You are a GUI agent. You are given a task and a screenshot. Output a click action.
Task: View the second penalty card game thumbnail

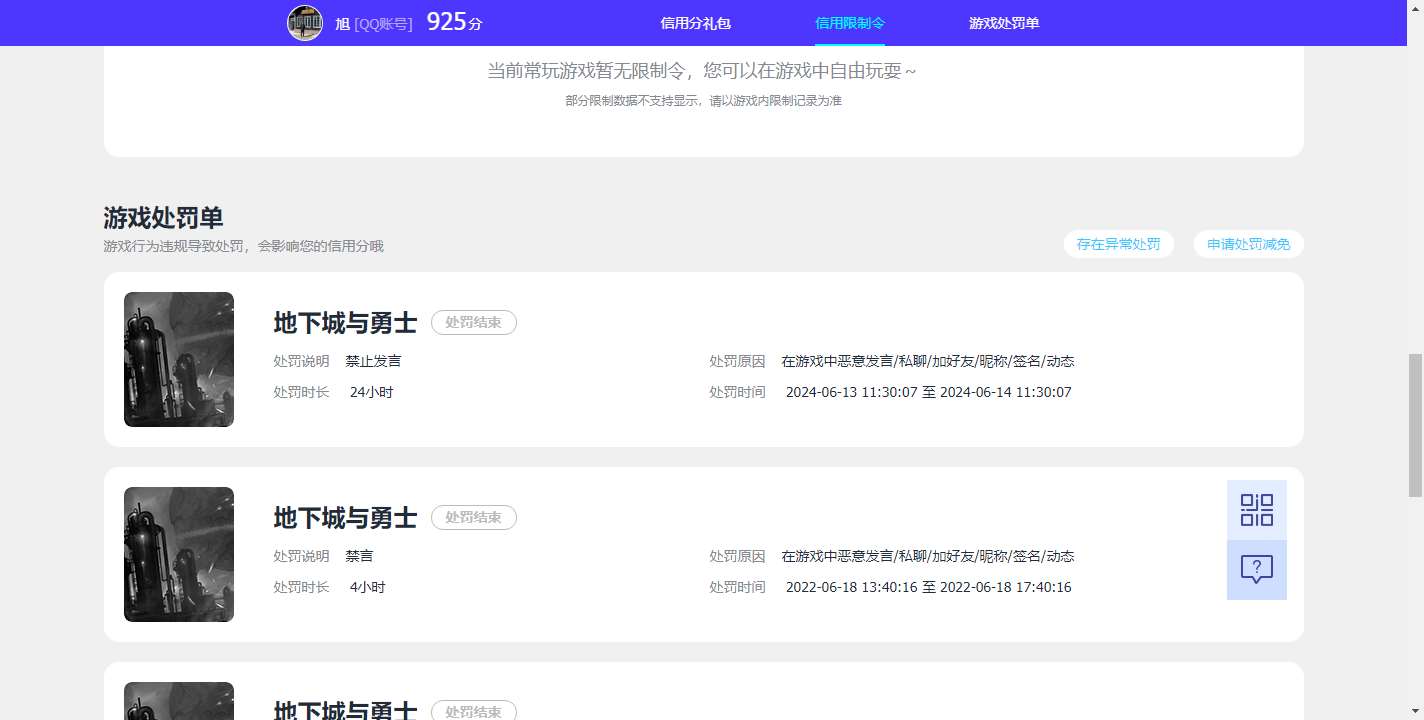tap(178, 554)
